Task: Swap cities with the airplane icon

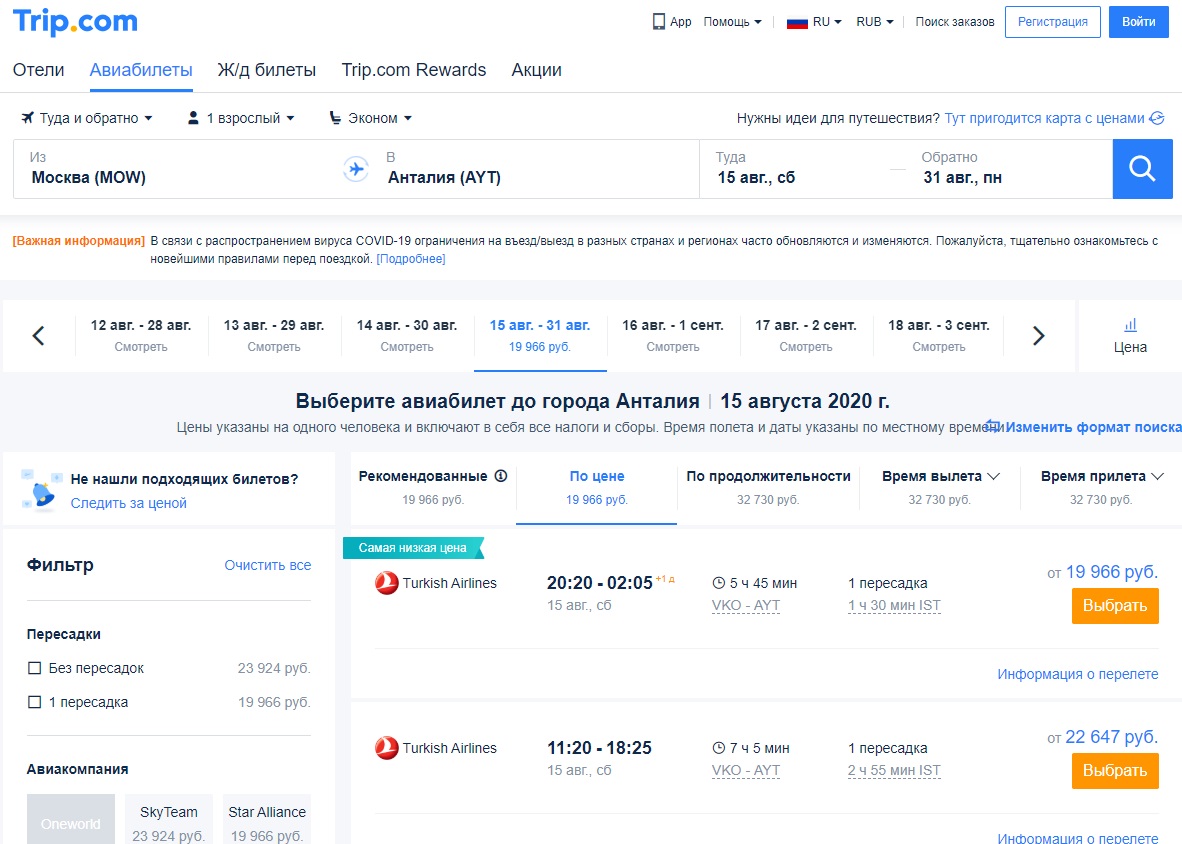Action: 356,169
